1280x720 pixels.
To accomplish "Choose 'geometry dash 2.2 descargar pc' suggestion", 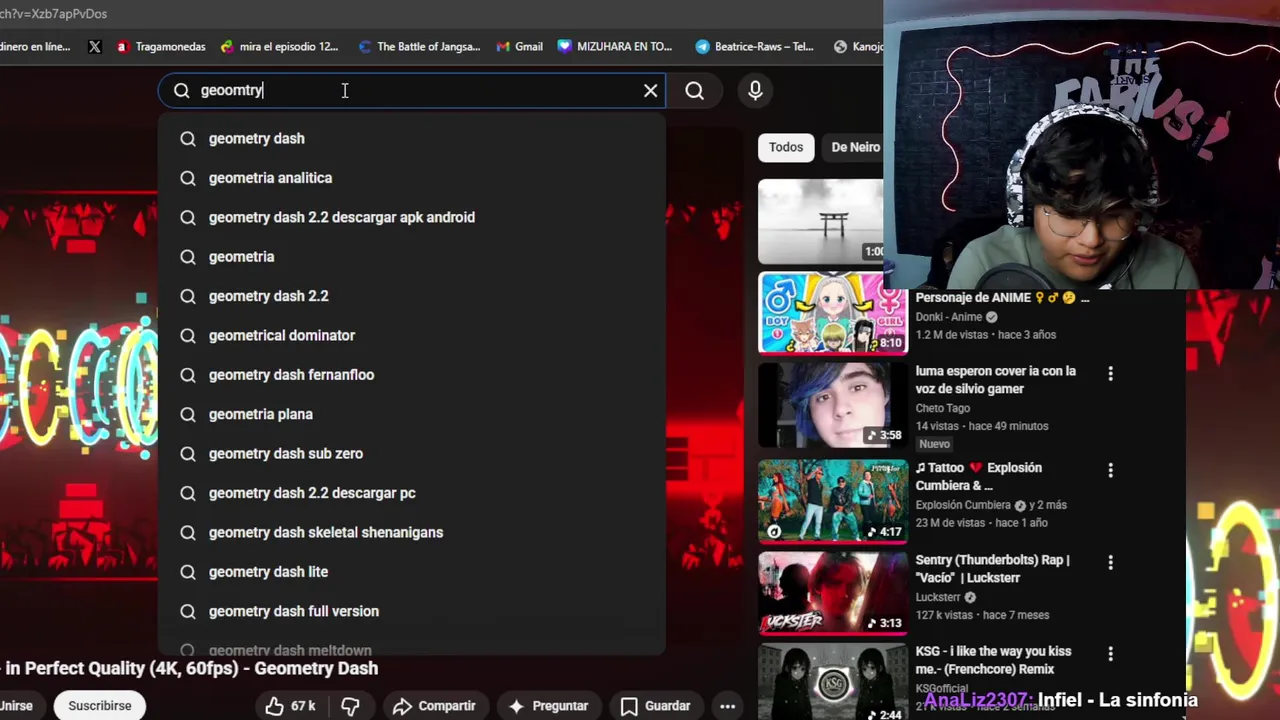I will tap(411, 493).
